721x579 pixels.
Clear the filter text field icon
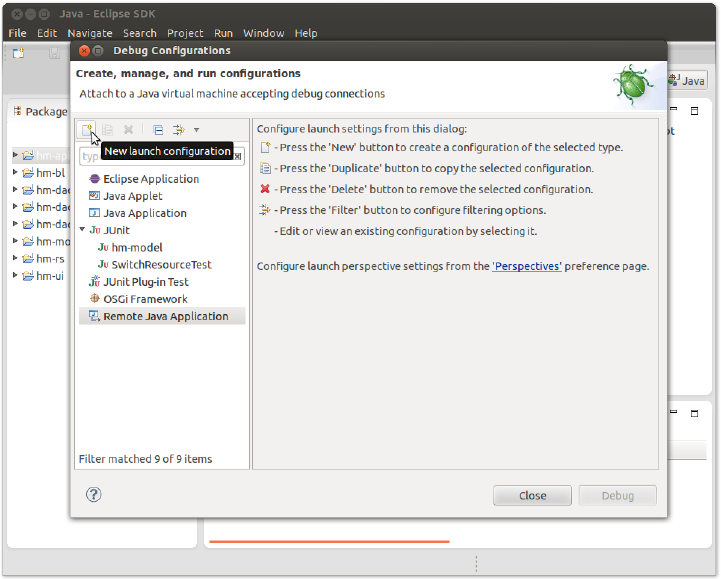point(238,156)
